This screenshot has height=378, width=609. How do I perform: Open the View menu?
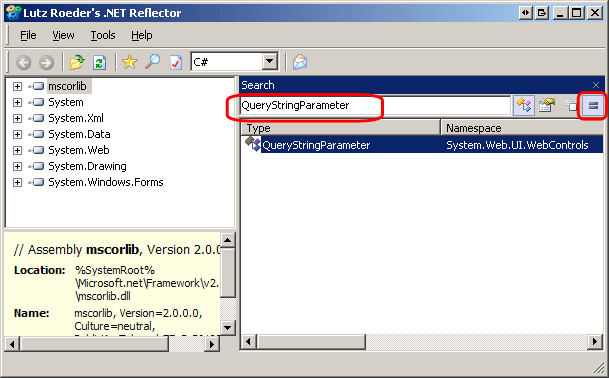(x=63, y=35)
